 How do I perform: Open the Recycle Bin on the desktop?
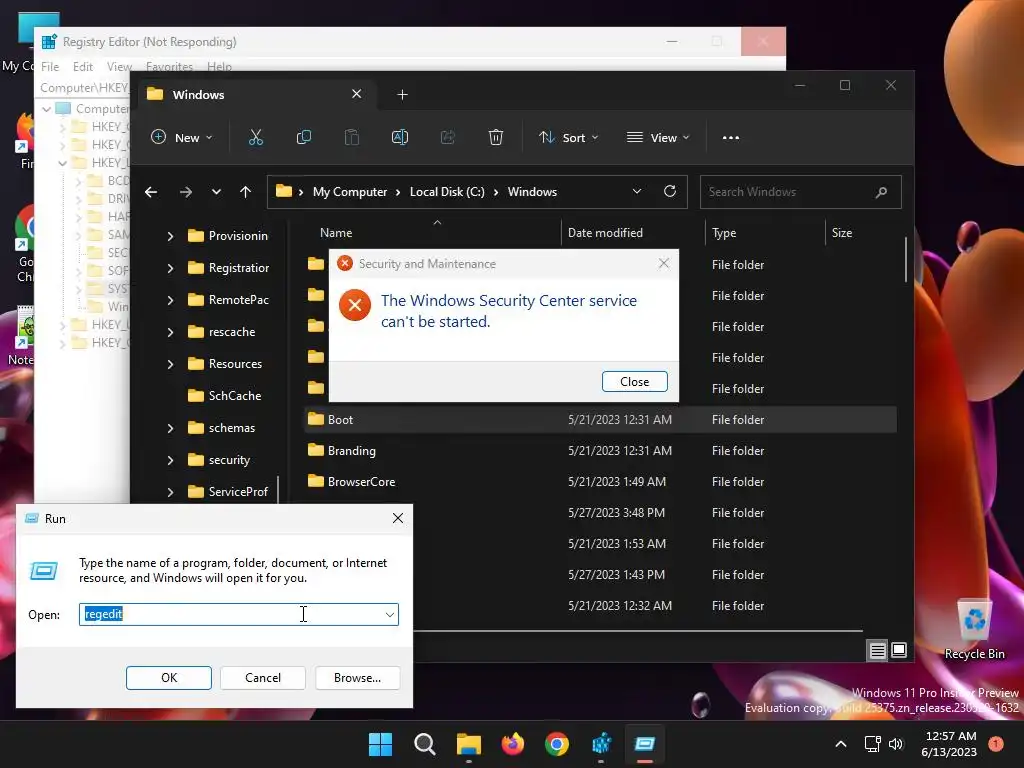pyautogui.click(x=974, y=630)
